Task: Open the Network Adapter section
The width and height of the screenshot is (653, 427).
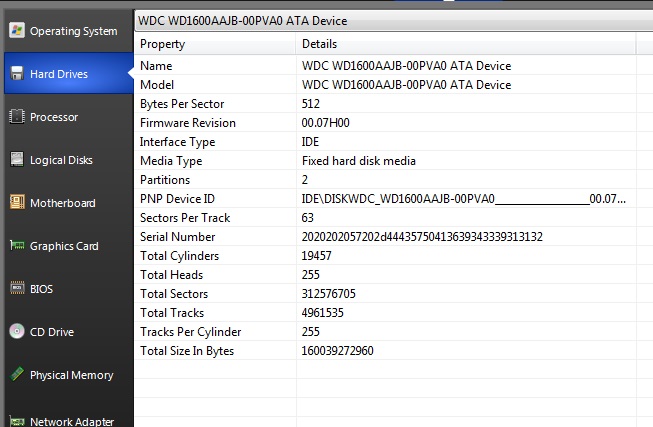Action: [71, 420]
